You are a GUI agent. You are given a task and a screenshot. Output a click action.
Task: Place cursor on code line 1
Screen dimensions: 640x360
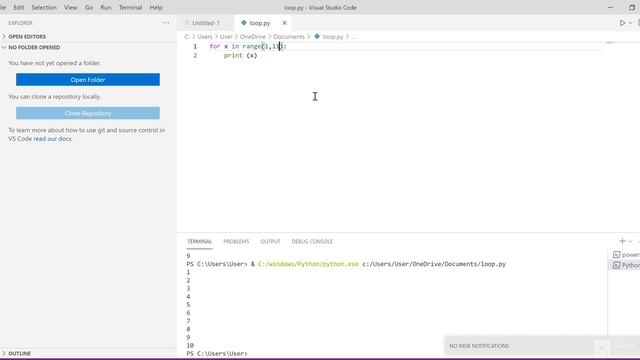248,47
